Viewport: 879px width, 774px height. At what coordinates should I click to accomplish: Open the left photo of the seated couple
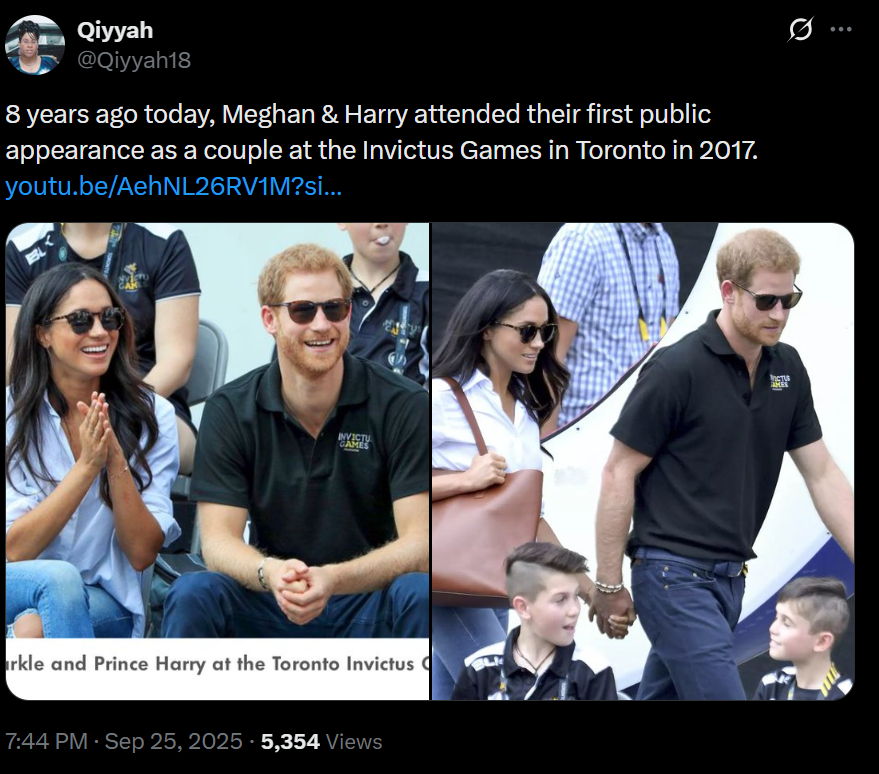coord(218,461)
